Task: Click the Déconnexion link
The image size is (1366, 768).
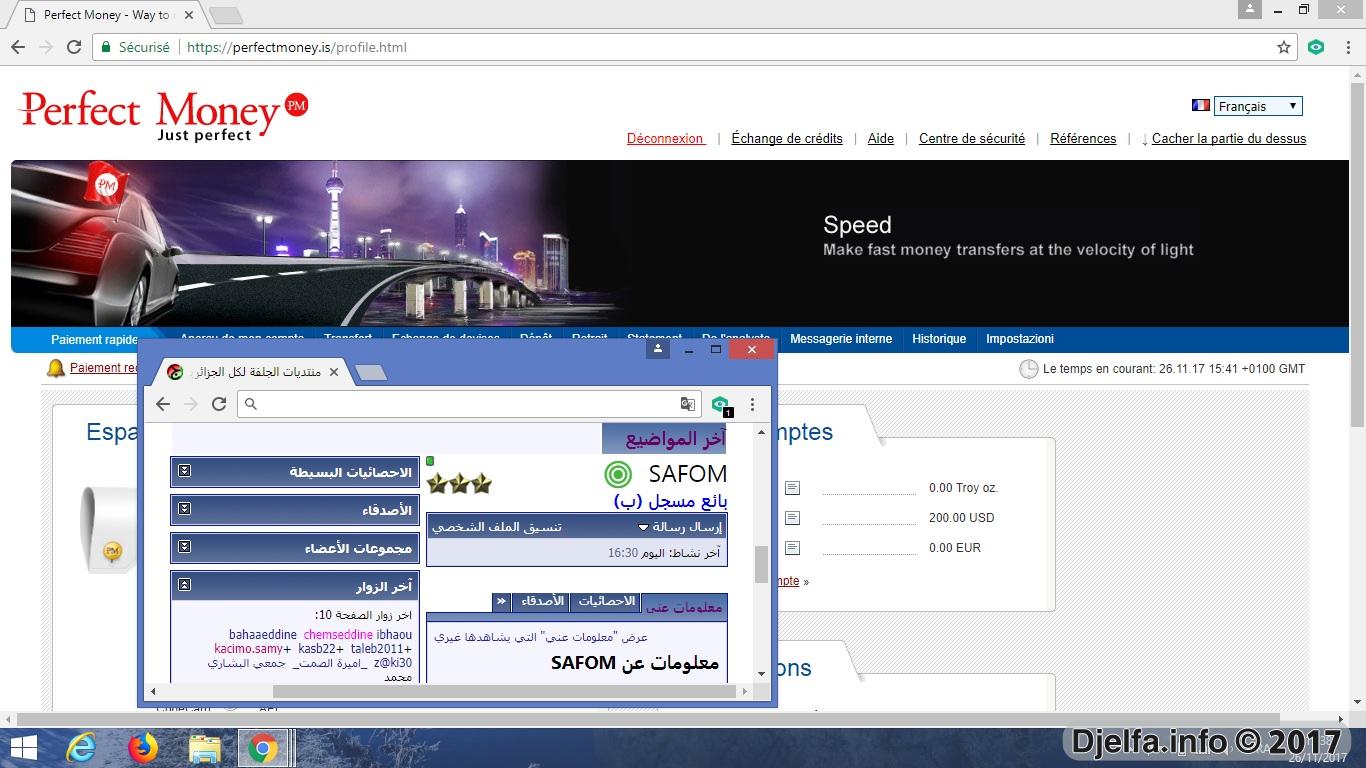Action: click(665, 138)
